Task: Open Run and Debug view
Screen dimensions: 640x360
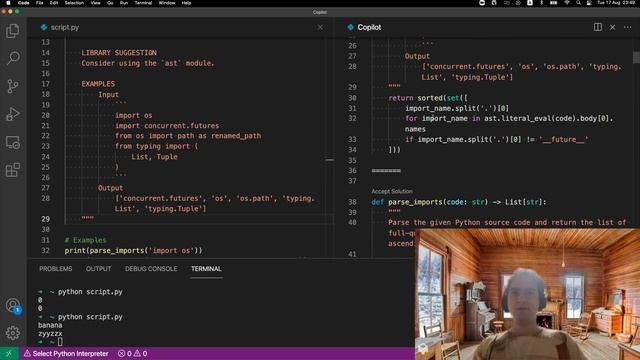Action: click(x=13, y=114)
